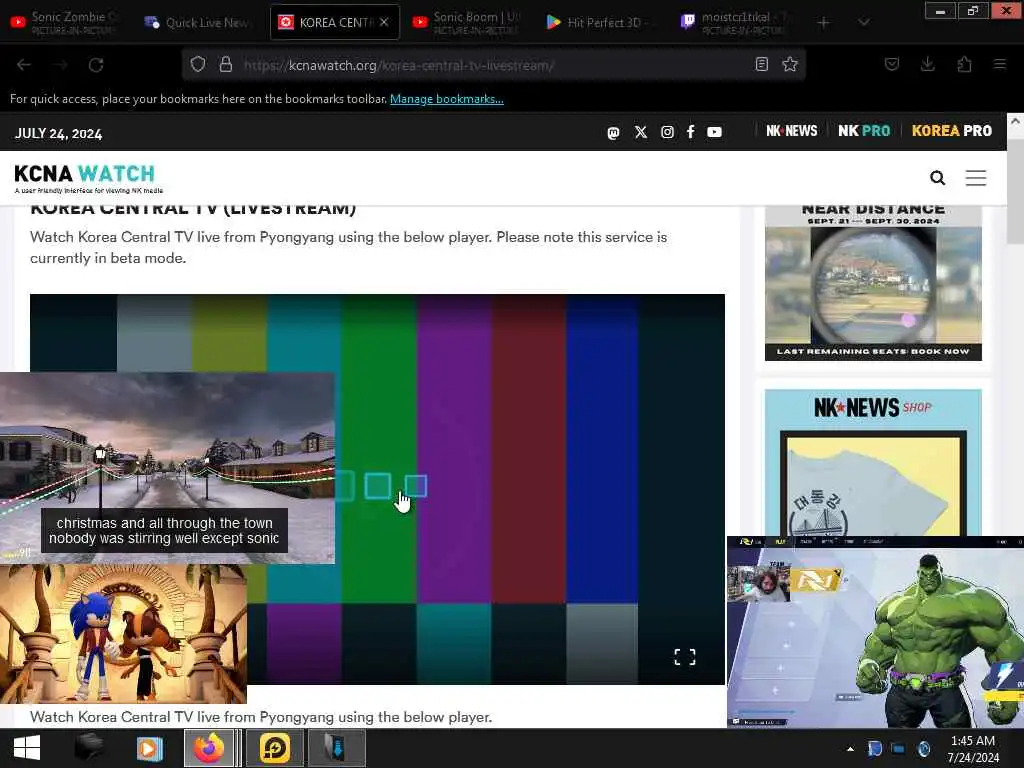This screenshot has height=768, width=1024.
Task: Open the Firefox hamburger application menu
Action: coord(1000,64)
